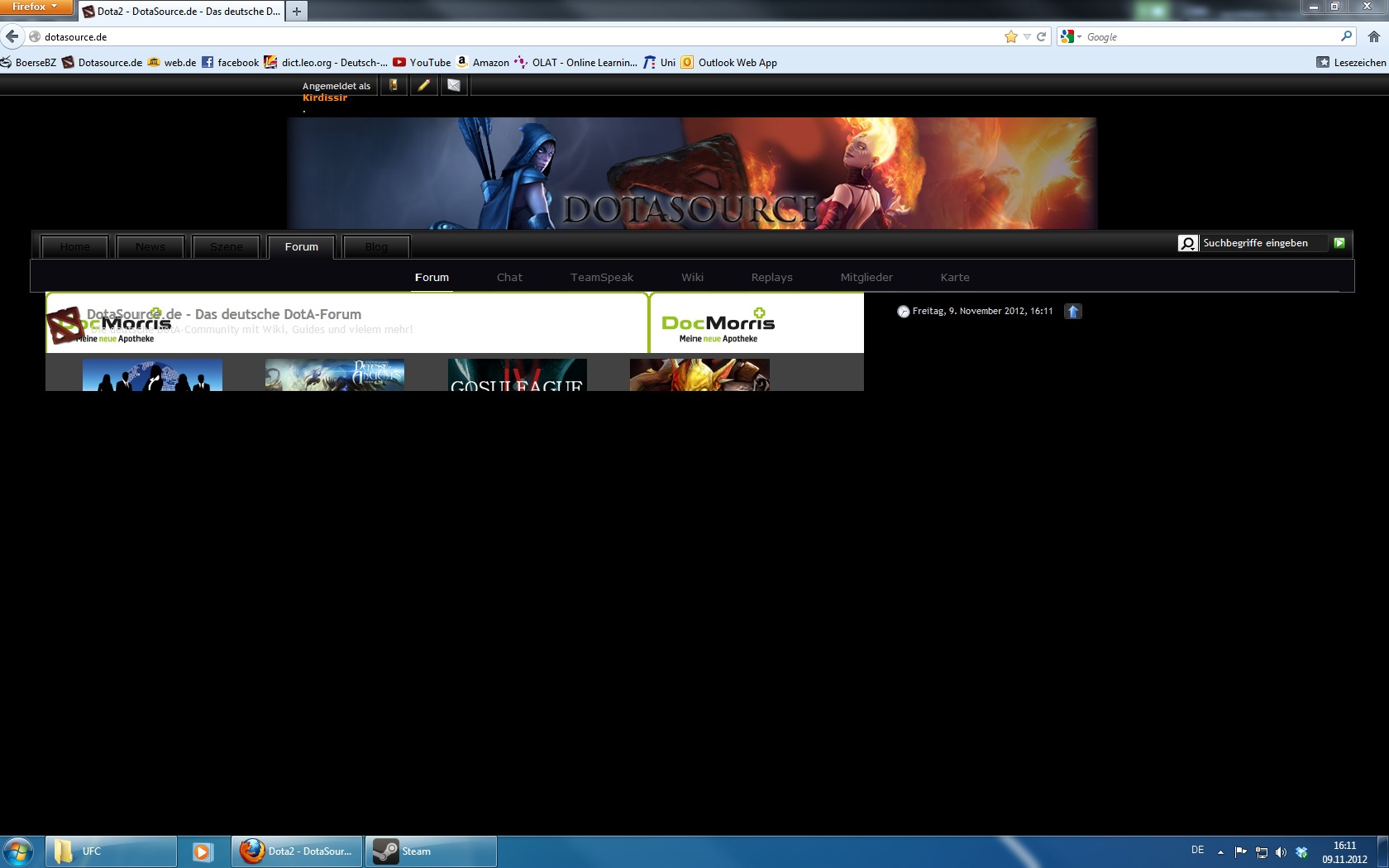
Task: Click the Kirdissir username link
Action: (325, 98)
